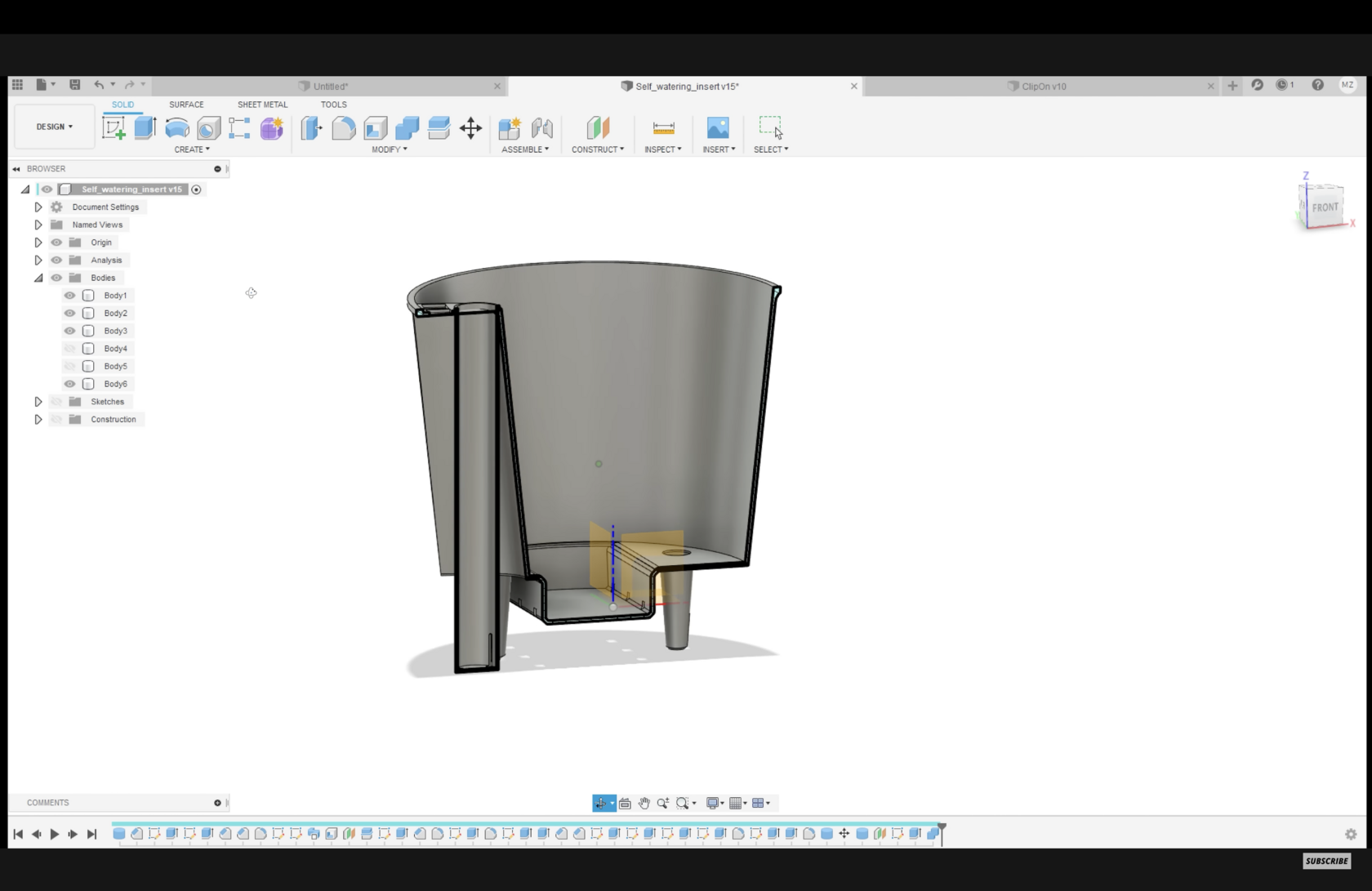1372x891 pixels.
Task: Click the Construct plane icon
Action: (598, 127)
